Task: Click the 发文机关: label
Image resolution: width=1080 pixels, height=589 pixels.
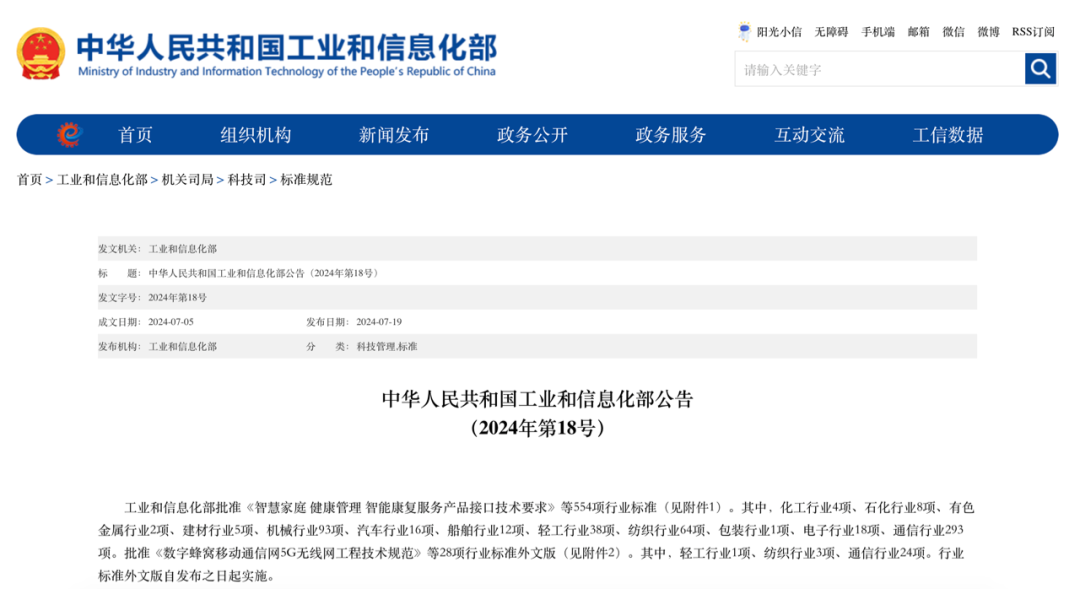Action: click(x=118, y=249)
